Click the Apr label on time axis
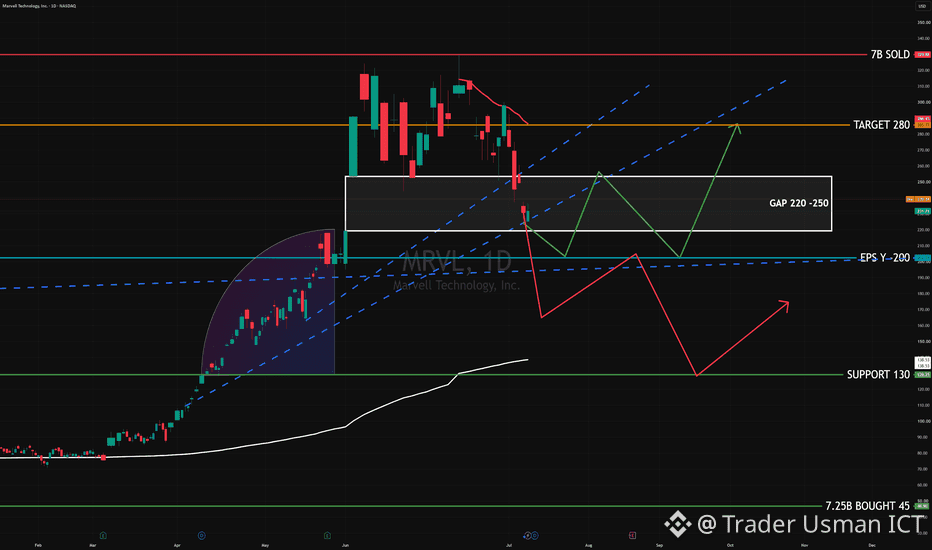932x550 pixels. coord(177,545)
